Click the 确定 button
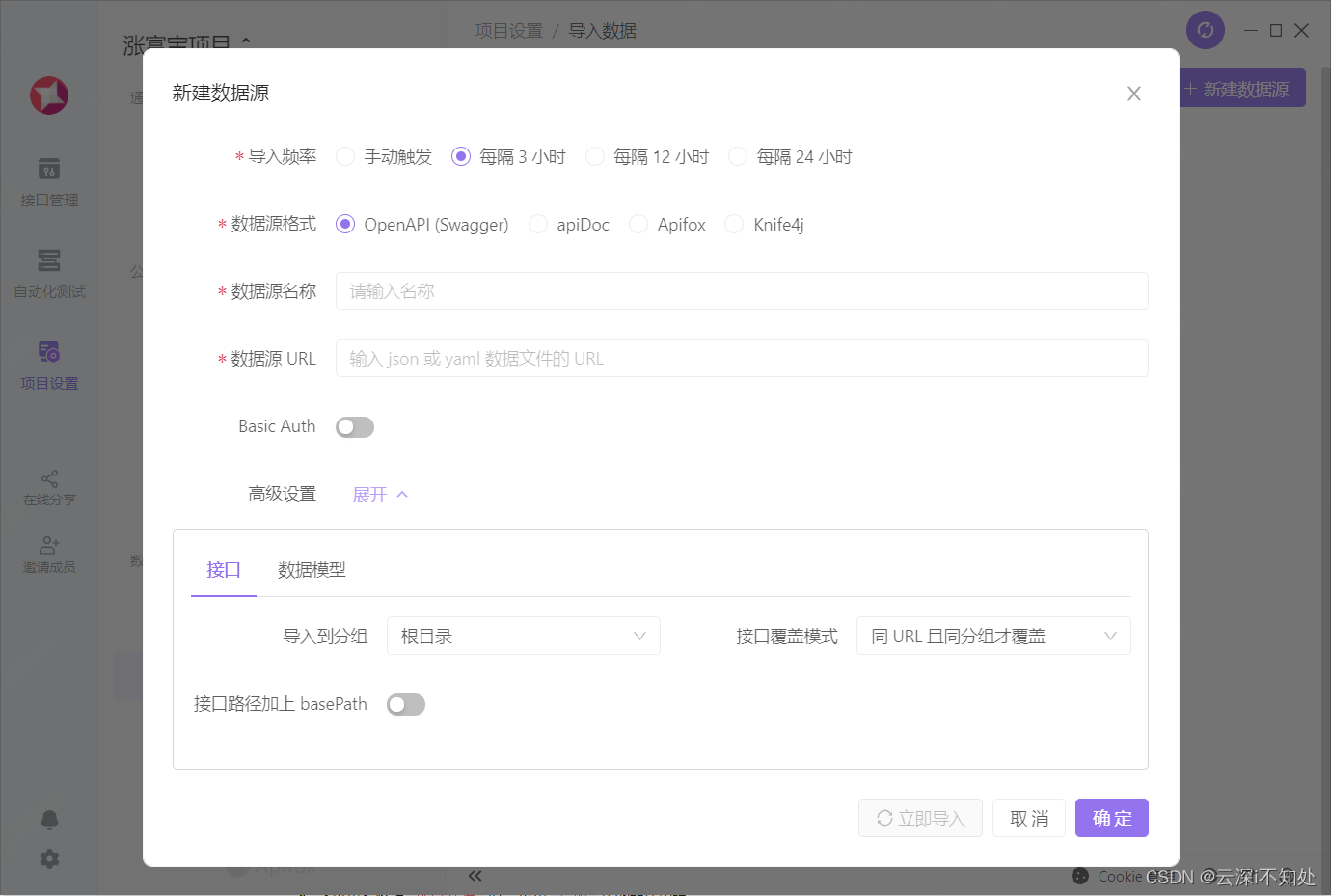 (x=1111, y=819)
